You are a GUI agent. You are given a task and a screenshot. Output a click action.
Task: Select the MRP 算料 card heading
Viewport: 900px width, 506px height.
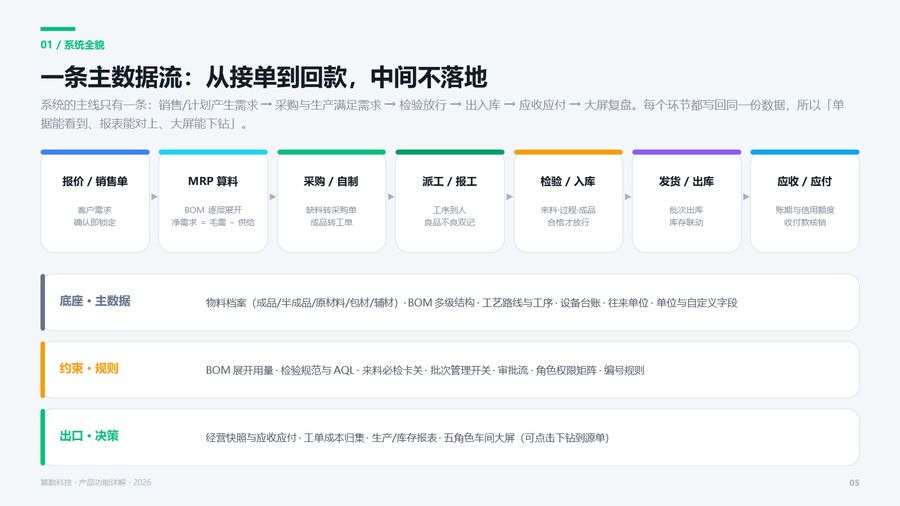coord(213,181)
